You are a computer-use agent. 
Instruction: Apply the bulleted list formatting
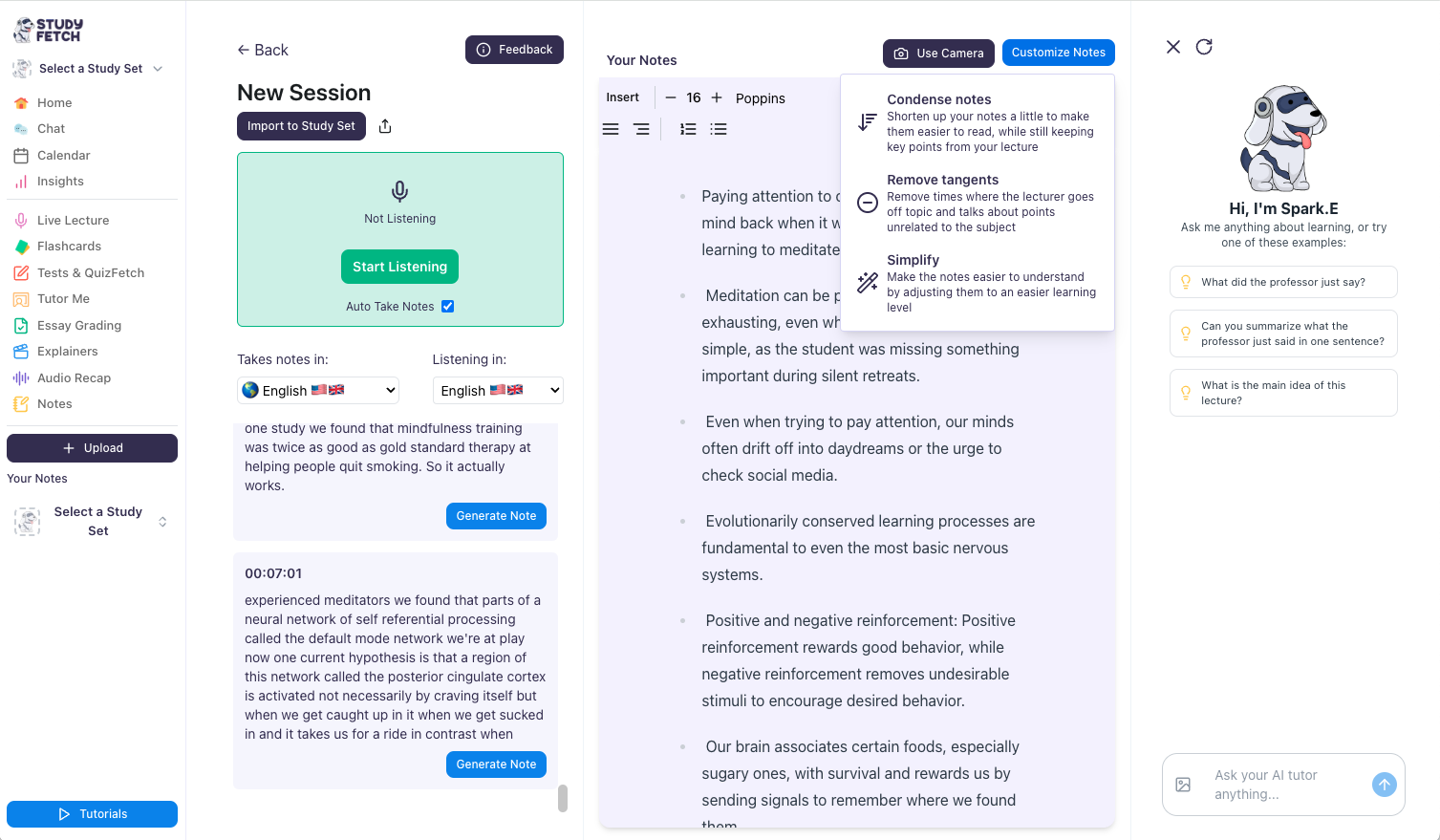pos(719,128)
